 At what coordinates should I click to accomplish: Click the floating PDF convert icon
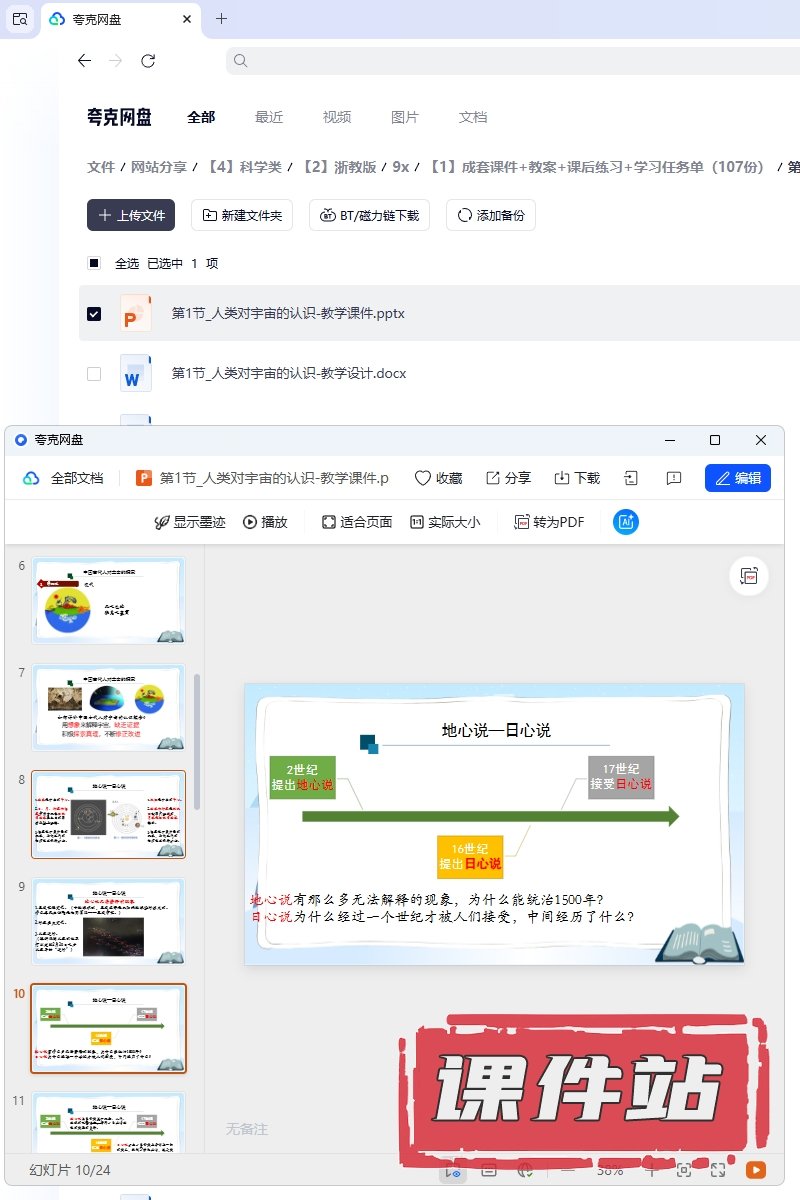coord(748,576)
